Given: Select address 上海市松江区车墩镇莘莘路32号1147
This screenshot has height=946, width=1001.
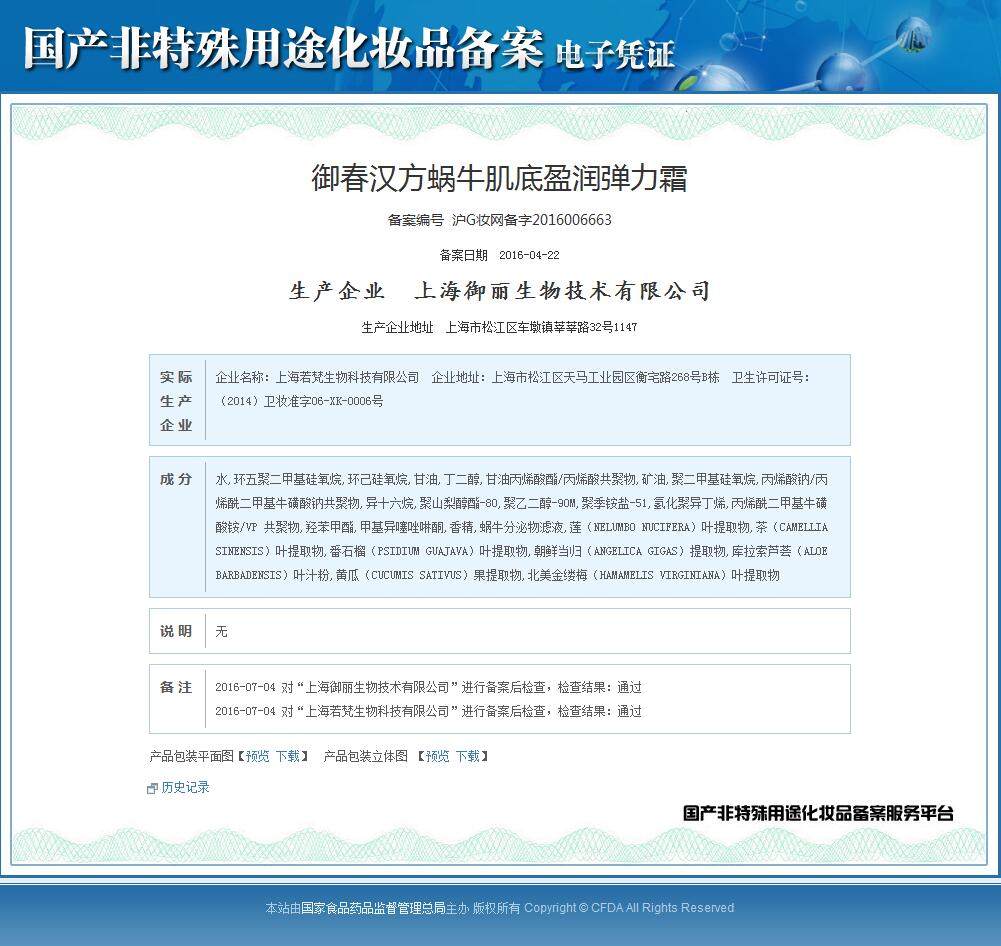Looking at the screenshot, I should (x=541, y=327).
